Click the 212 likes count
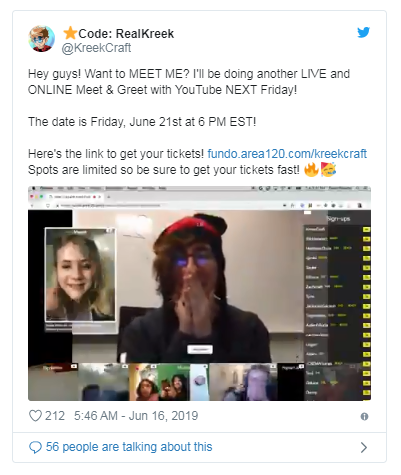Viewport: 401px width, 475px height. click(55, 416)
